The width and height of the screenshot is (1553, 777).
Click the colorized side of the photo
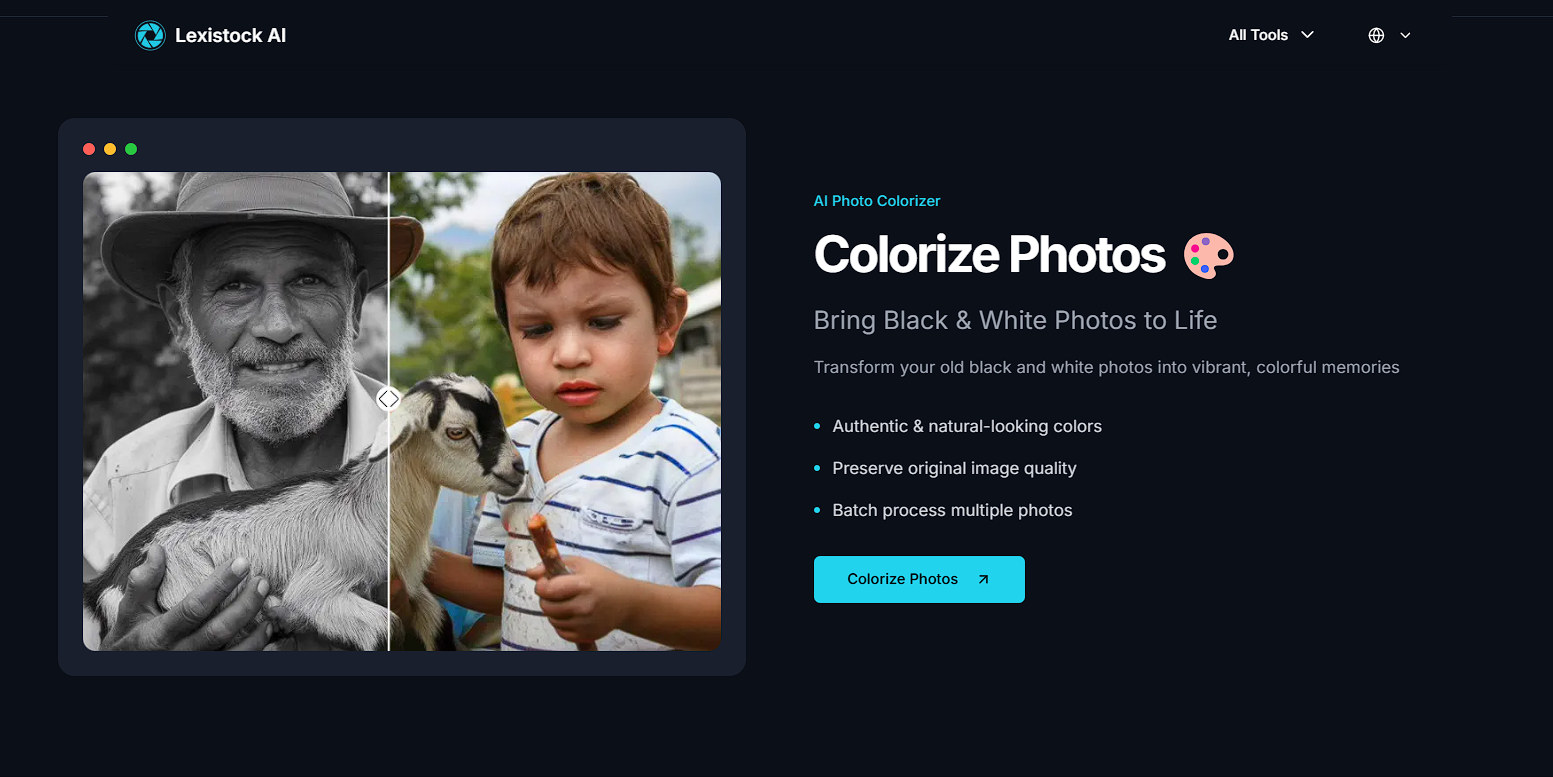click(555, 411)
